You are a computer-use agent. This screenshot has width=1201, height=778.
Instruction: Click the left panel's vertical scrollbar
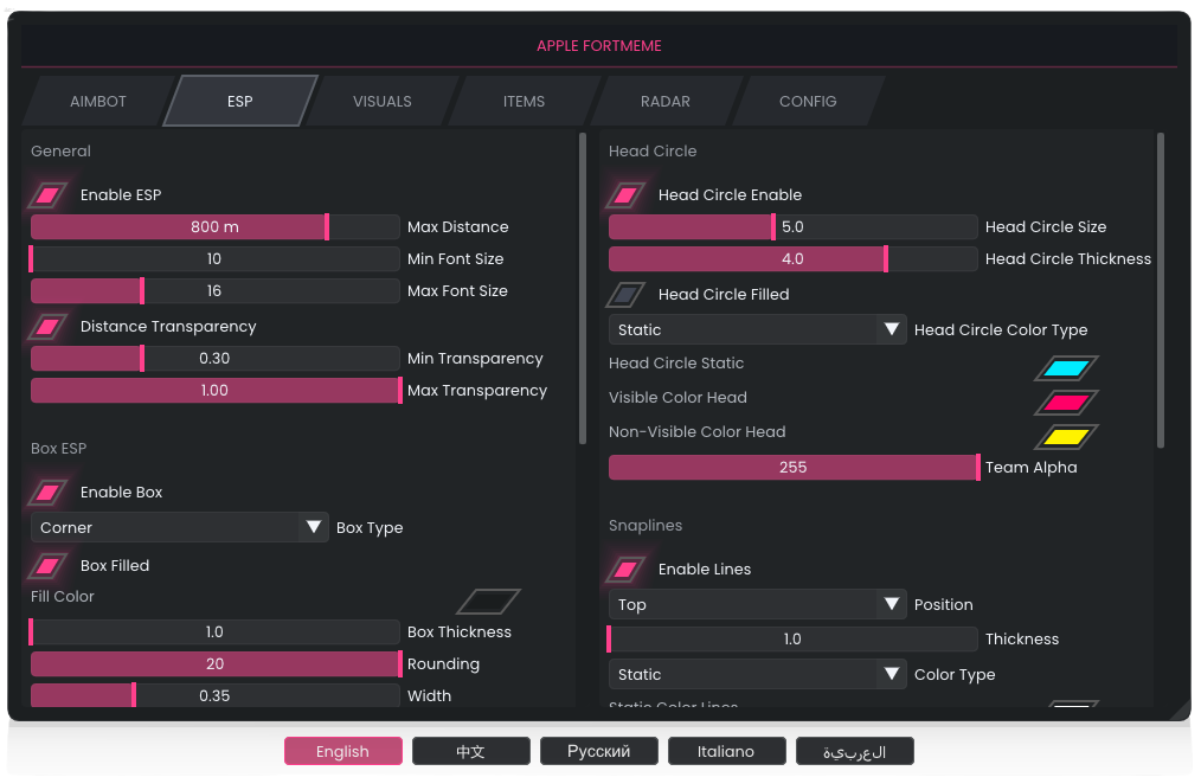(x=583, y=289)
